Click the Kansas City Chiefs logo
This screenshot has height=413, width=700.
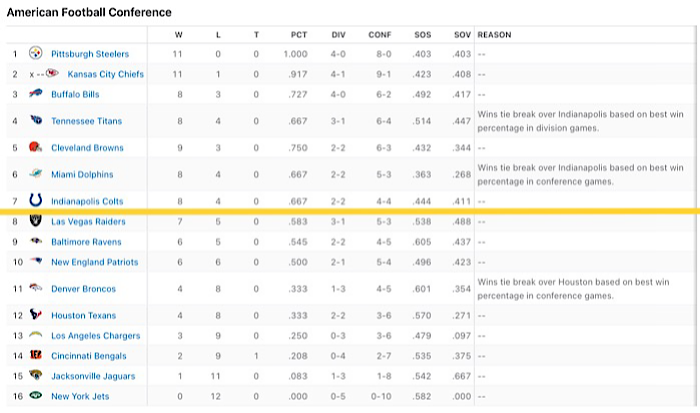(x=52, y=73)
